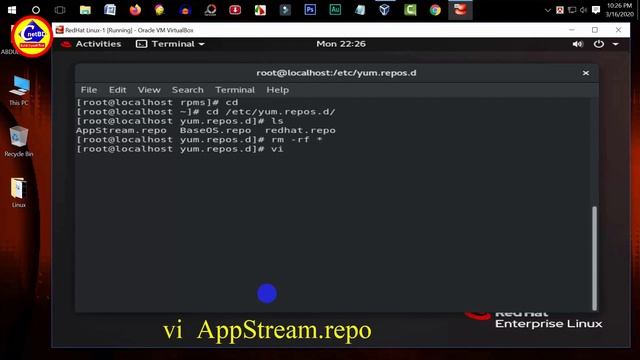The width and height of the screenshot is (640, 360).
Task: Open the Windows clock showing 10:26 PM
Action: pos(619,10)
